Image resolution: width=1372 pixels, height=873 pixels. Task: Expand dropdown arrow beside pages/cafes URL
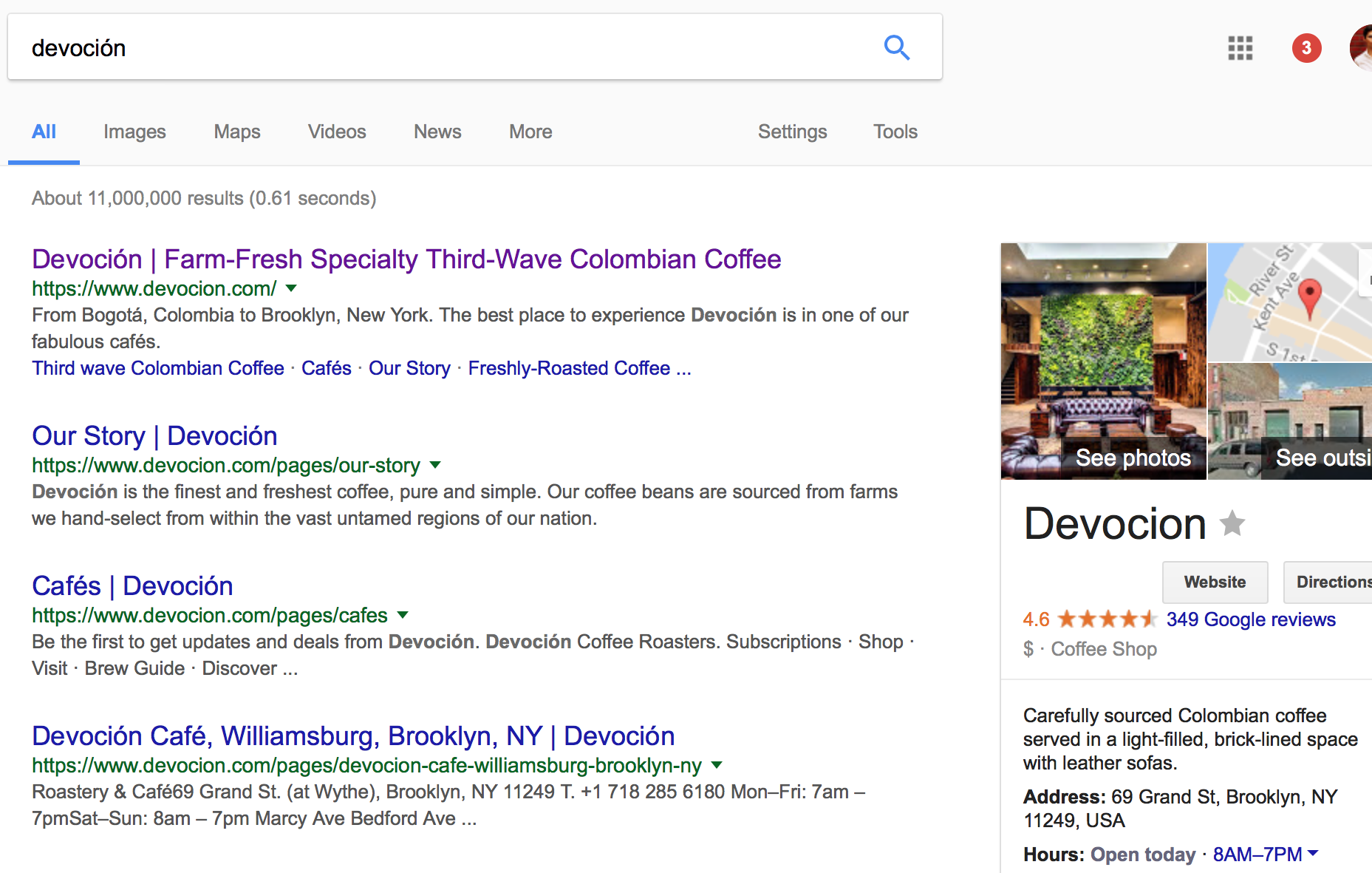pyautogui.click(x=403, y=615)
